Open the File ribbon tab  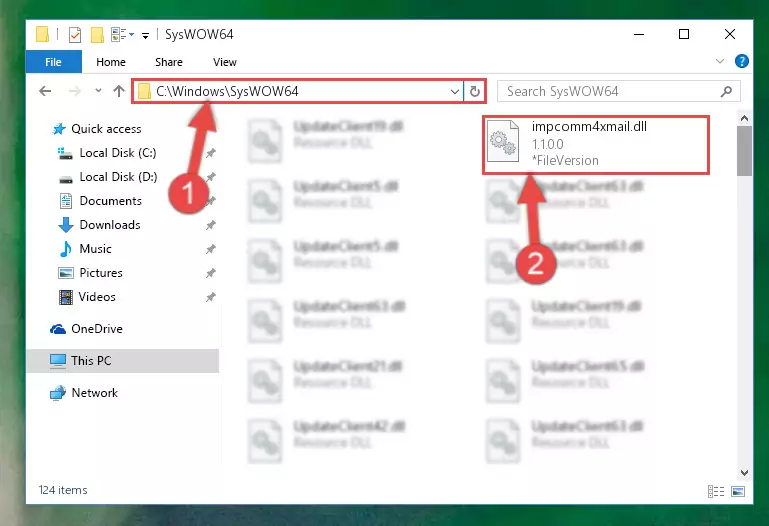[x=53, y=62]
